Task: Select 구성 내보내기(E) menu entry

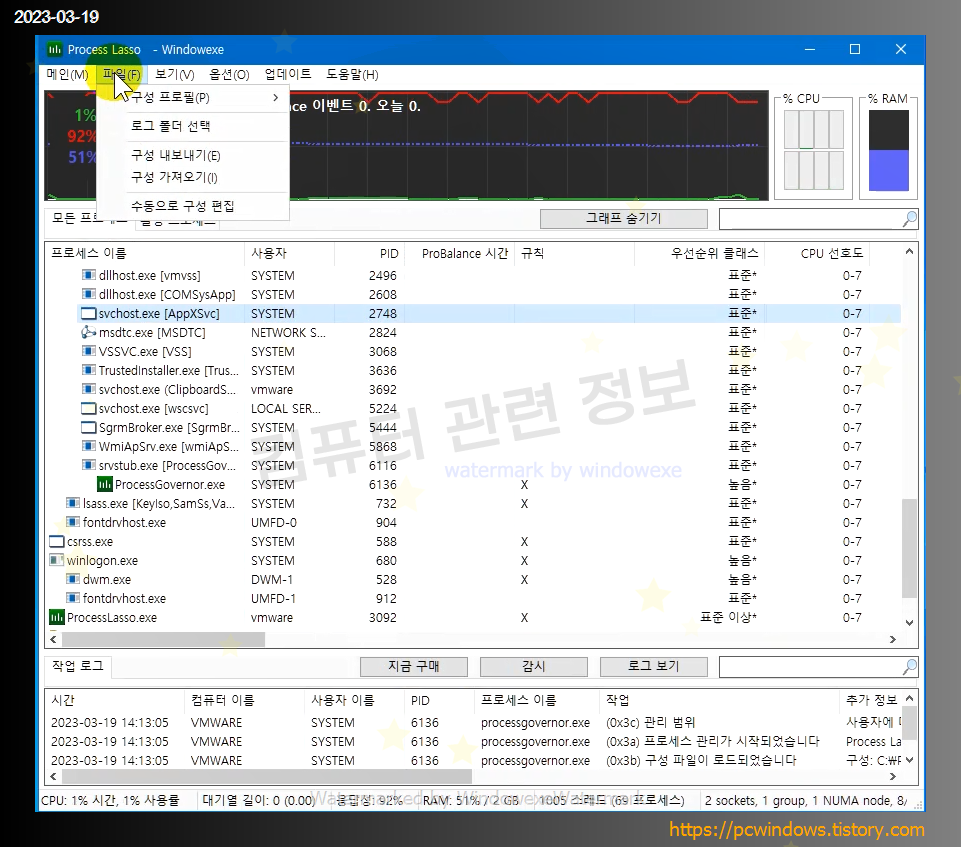Action: 193,155
